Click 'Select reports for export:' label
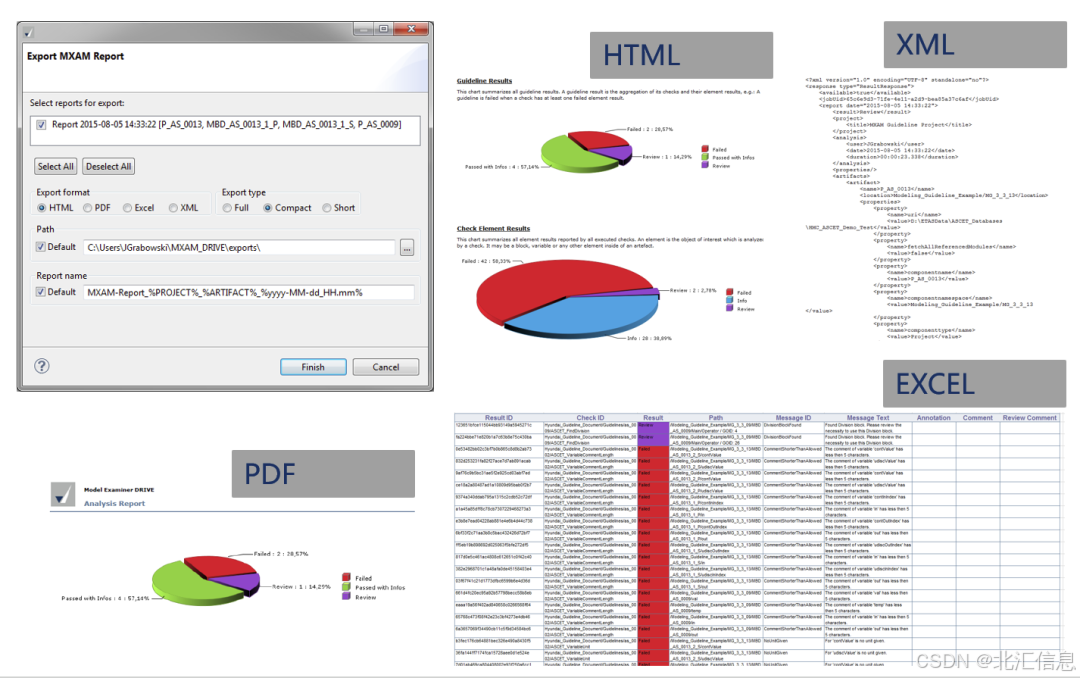This screenshot has height=678, width=1080. point(77,103)
